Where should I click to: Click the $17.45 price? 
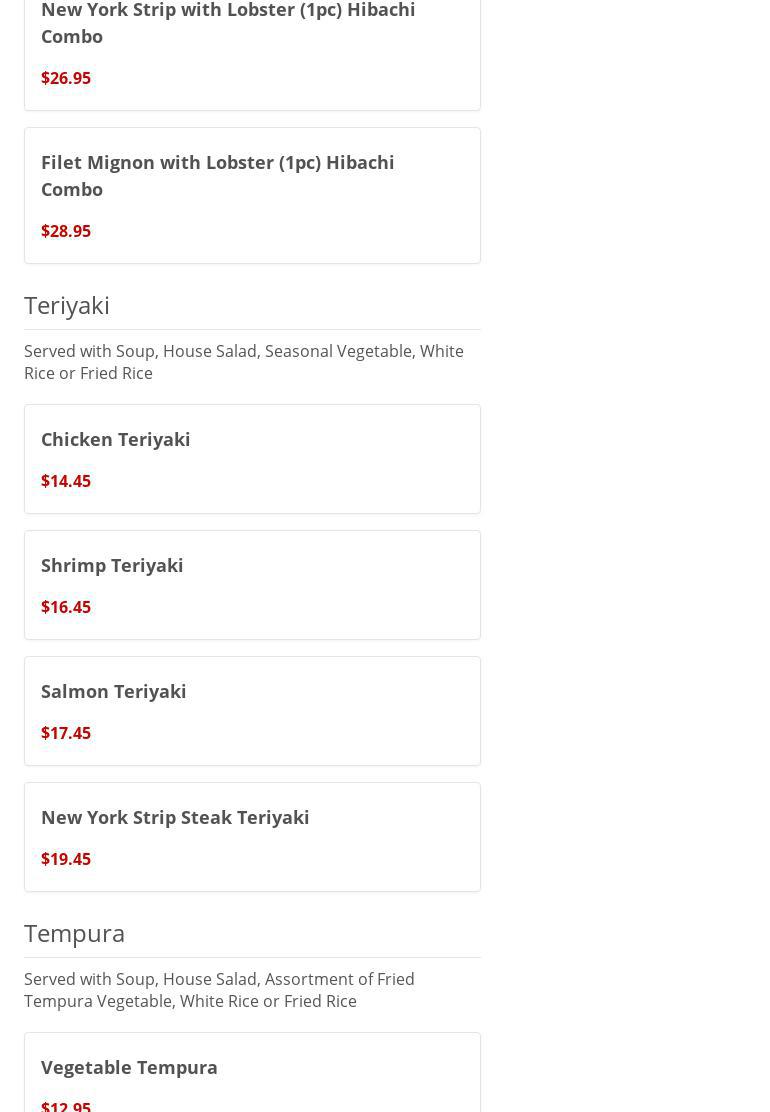click(x=66, y=733)
